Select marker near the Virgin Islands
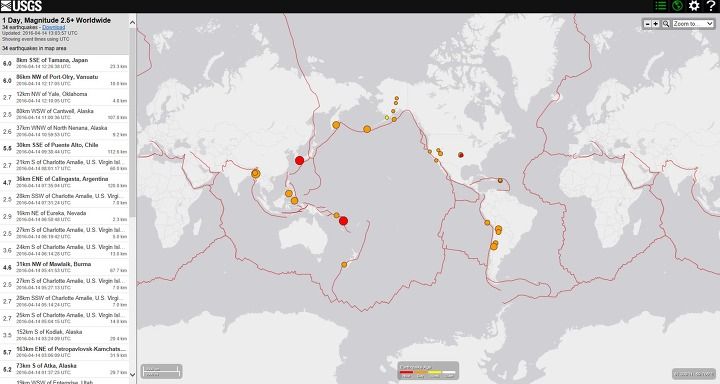The width and height of the screenshot is (720, 384). point(500,181)
